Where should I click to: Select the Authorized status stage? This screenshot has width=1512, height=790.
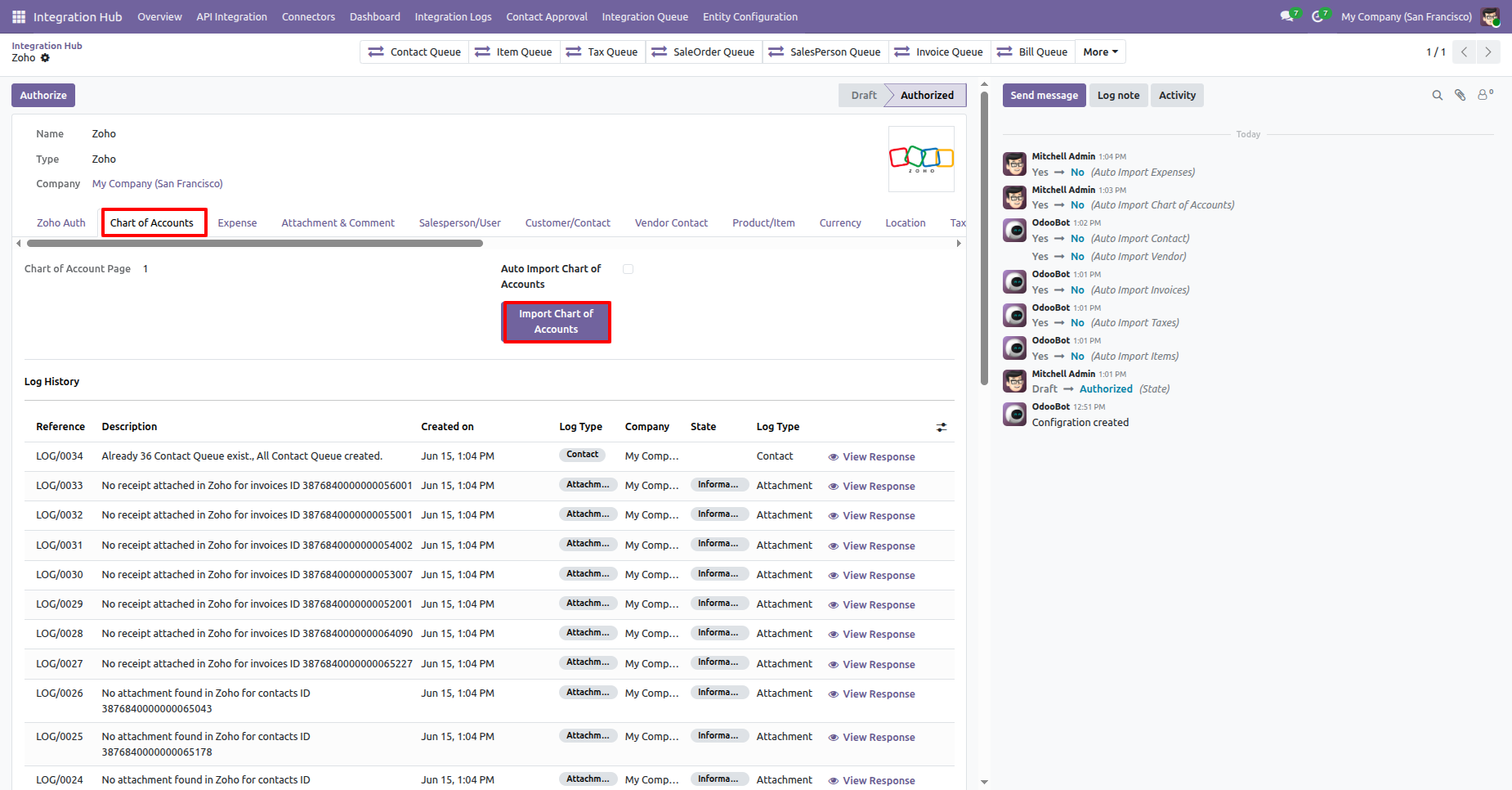[927, 96]
